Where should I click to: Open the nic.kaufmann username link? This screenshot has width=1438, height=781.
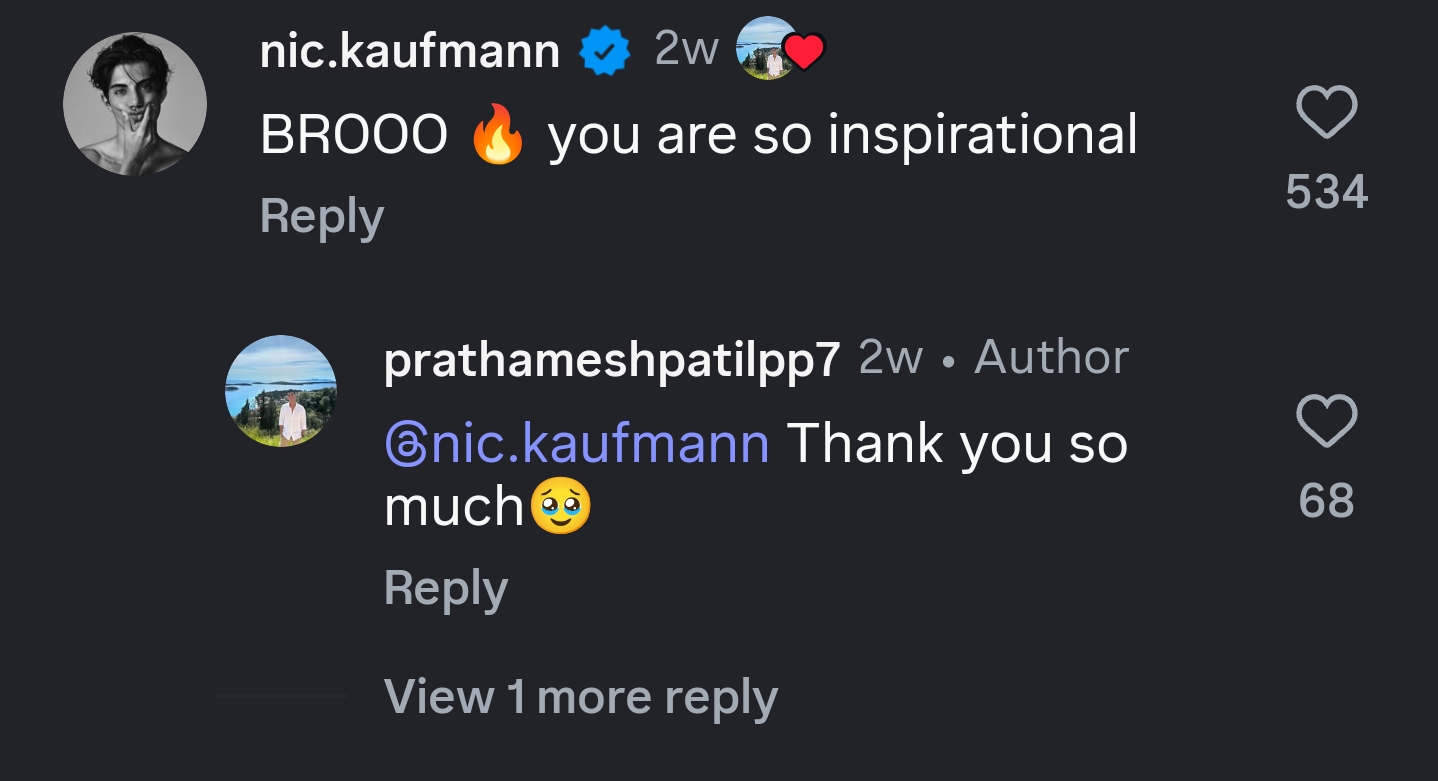click(x=409, y=50)
